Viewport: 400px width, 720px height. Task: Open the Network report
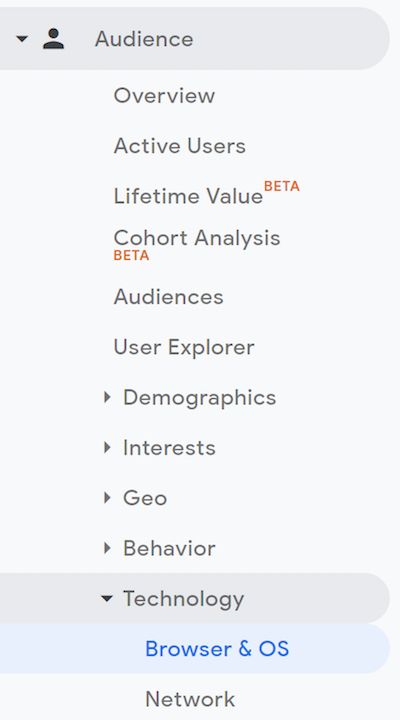pyautogui.click(x=190, y=699)
